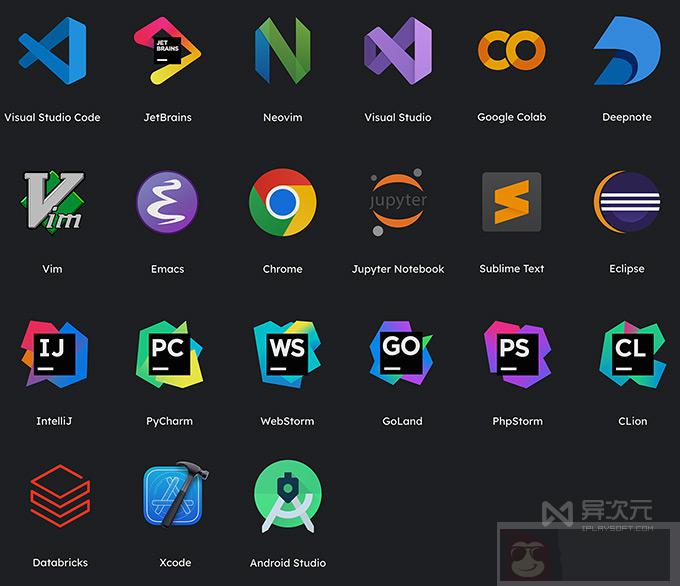Image resolution: width=680 pixels, height=586 pixels.
Task: Open the Xcode hammer icon
Action: pos(175,494)
